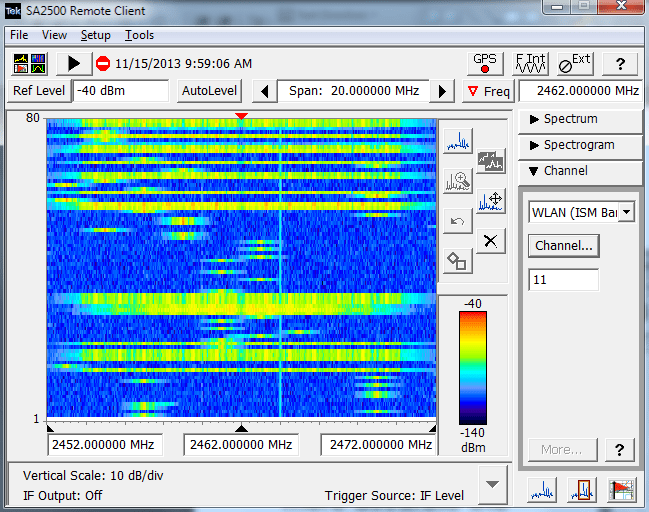Select the zoom spectrum magnifier tool
This screenshot has width=649, height=512.
click(x=457, y=181)
